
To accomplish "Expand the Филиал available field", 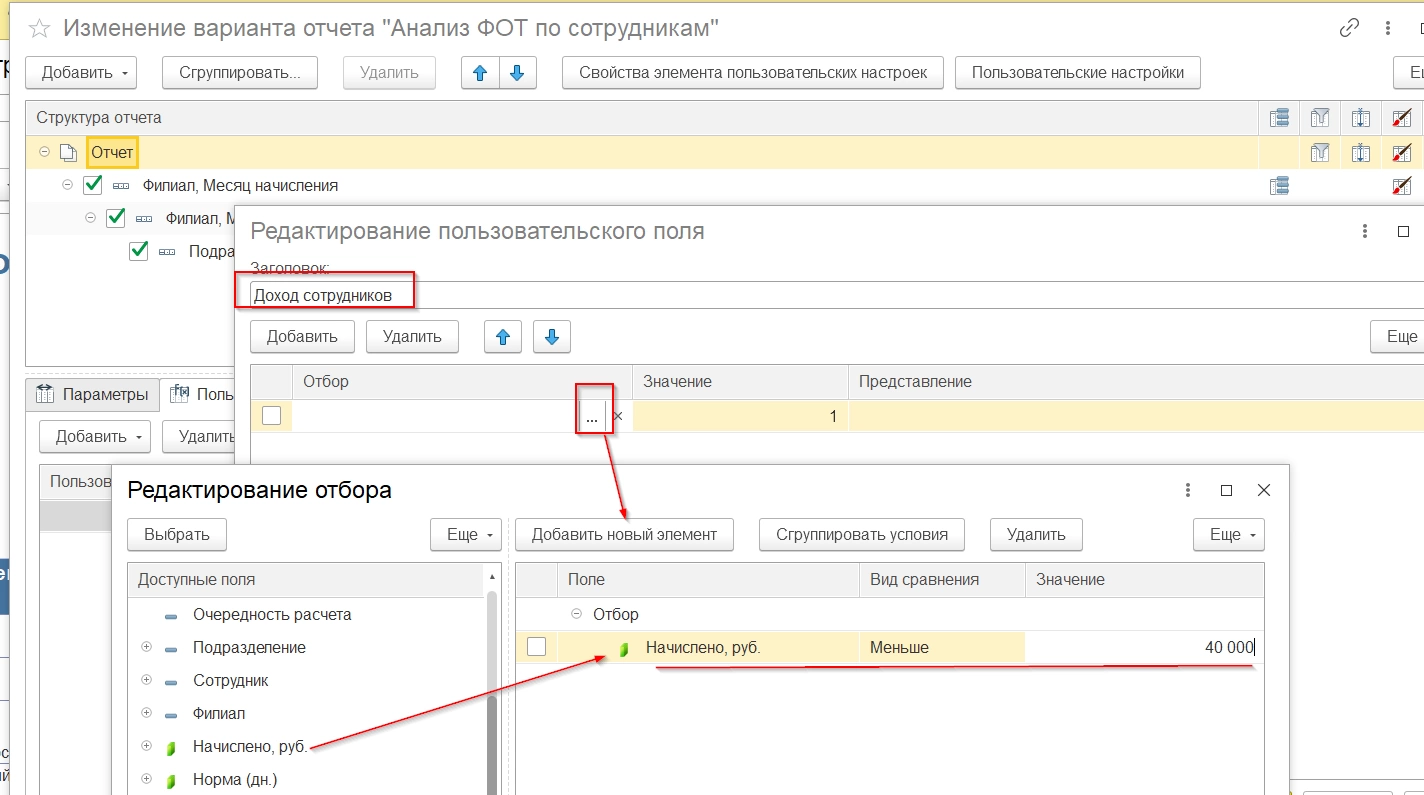I will [x=147, y=713].
